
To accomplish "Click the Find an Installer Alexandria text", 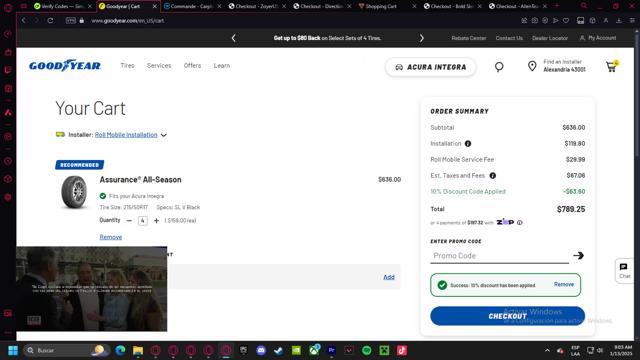I will click(x=564, y=66).
